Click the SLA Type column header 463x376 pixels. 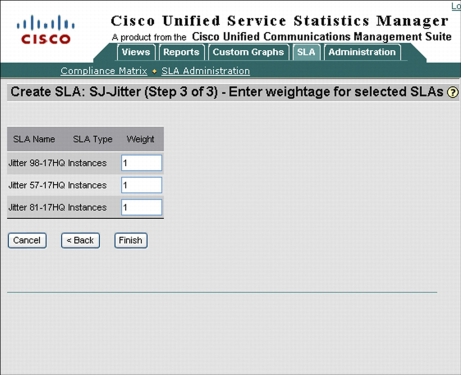coord(93,139)
